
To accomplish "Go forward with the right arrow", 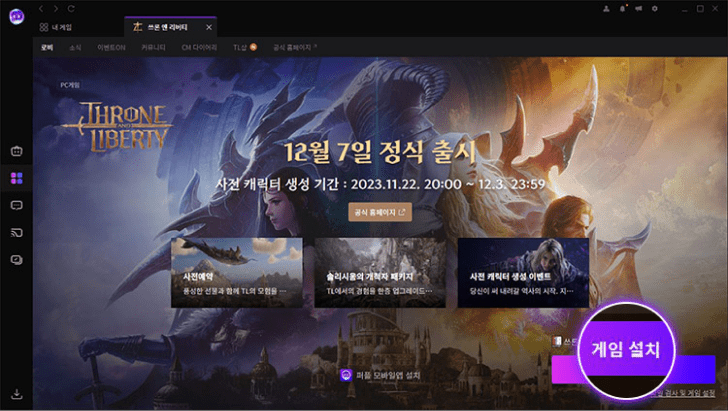I will pos(56,8).
